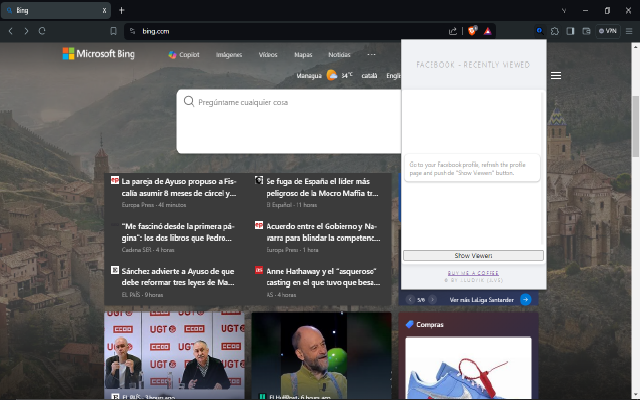Open the Brave main application menu
The image size is (640, 400).
tap(629, 31)
